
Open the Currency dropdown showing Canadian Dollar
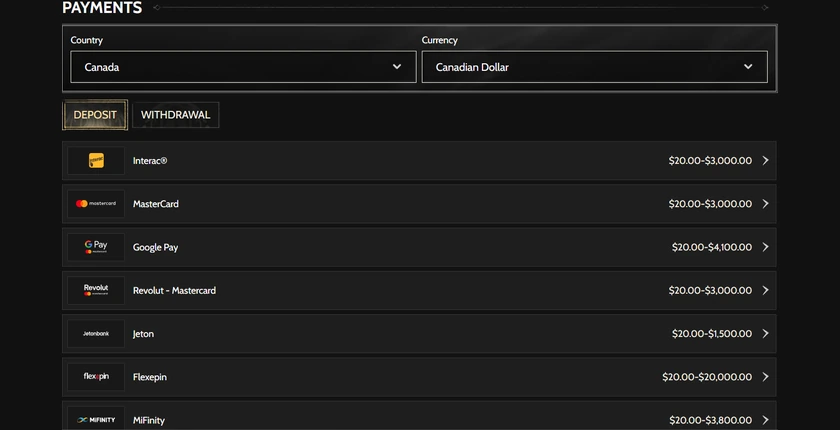pos(595,67)
